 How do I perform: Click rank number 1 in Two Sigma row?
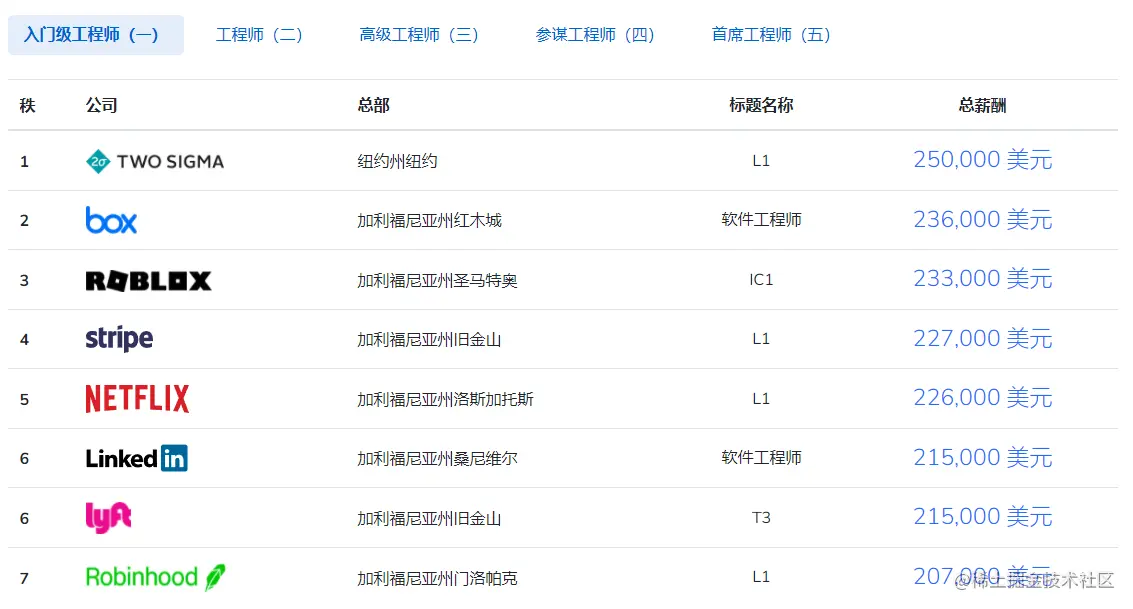click(x=25, y=161)
